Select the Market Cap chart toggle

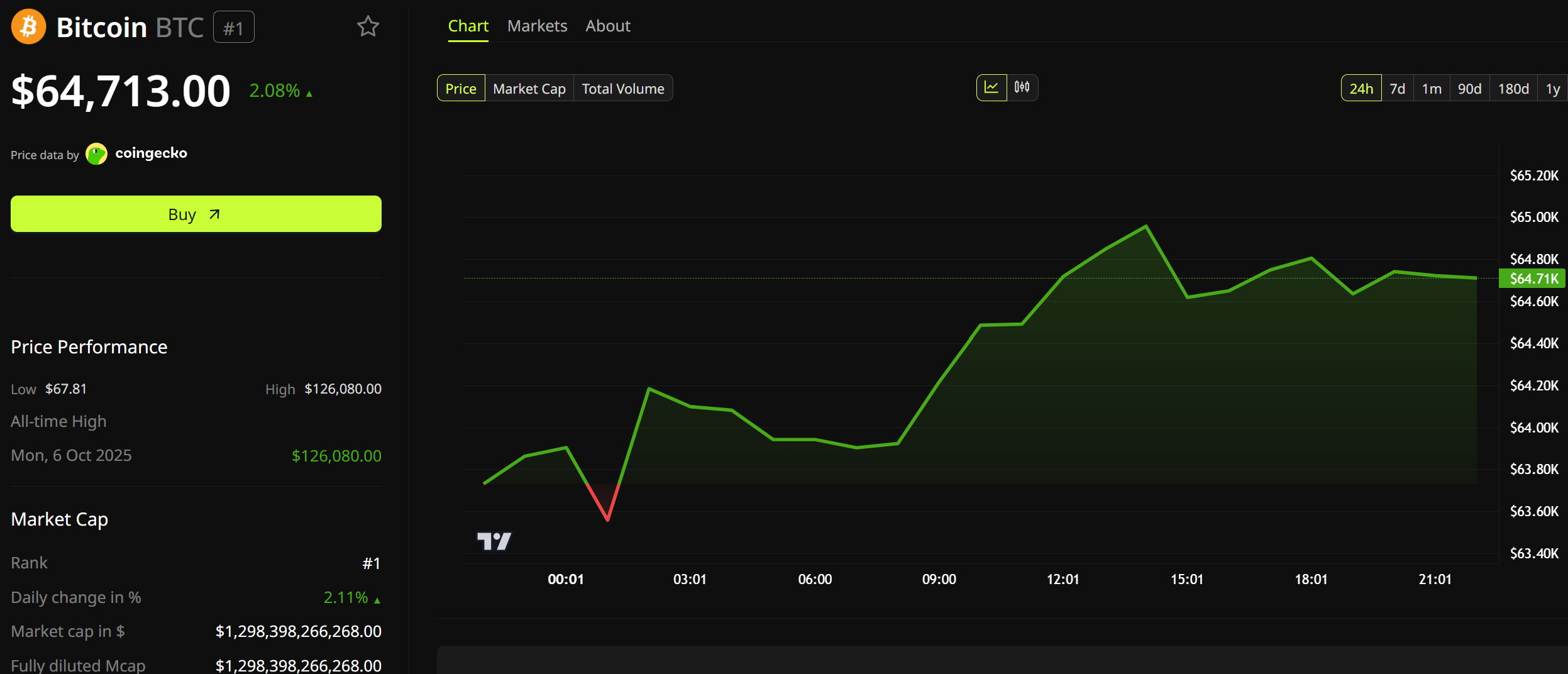tap(529, 88)
